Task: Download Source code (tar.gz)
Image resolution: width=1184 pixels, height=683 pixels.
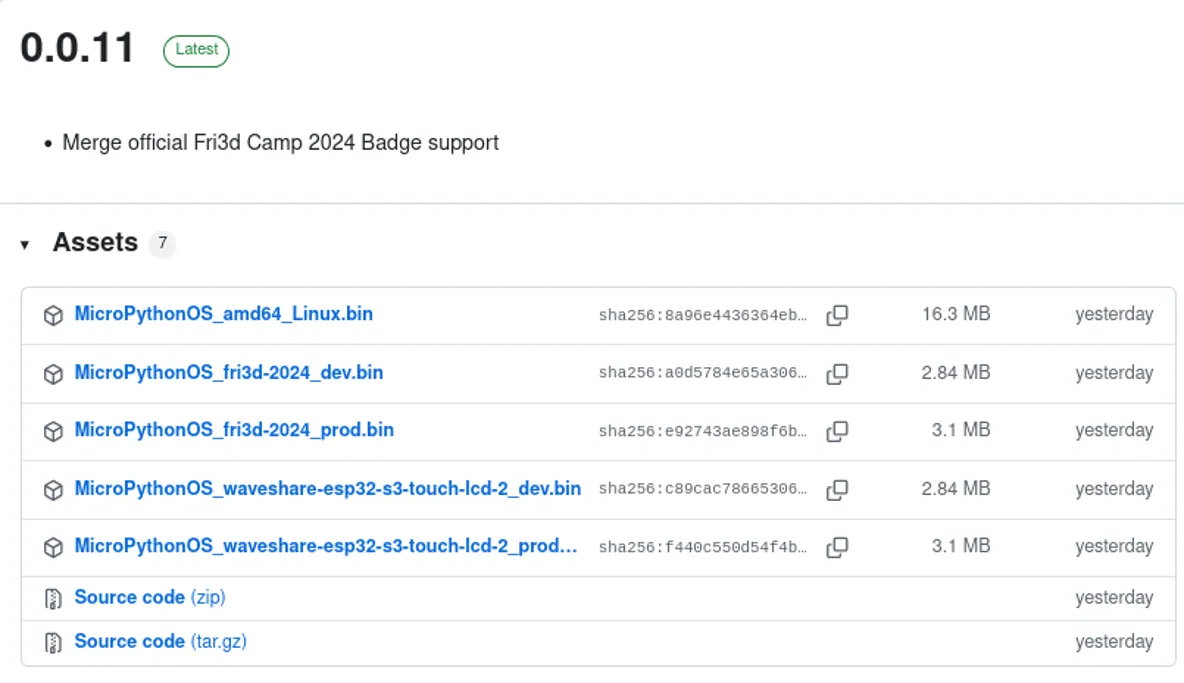Action: click(x=160, y=641)
